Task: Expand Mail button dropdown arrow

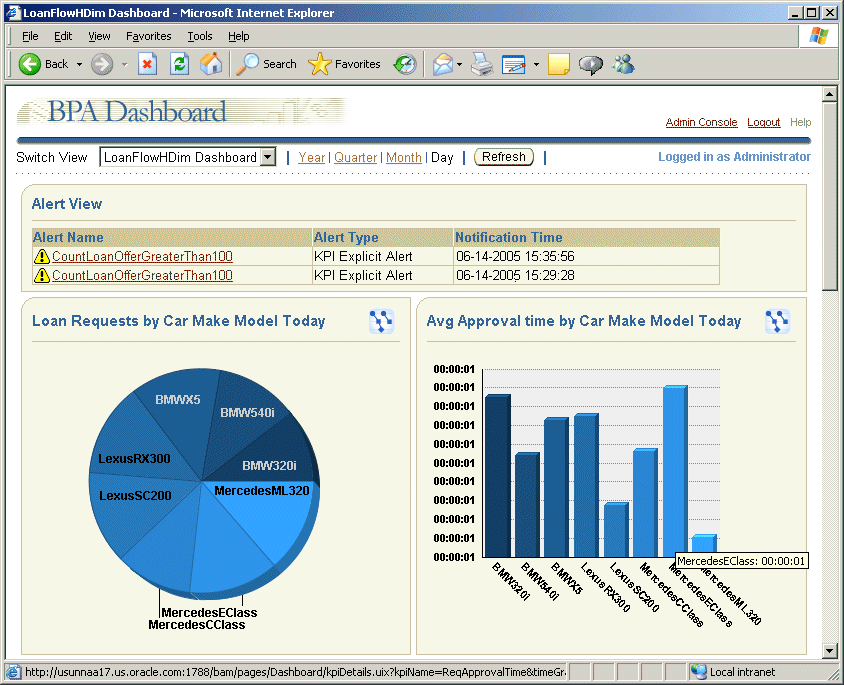Action: click(459, 65)
